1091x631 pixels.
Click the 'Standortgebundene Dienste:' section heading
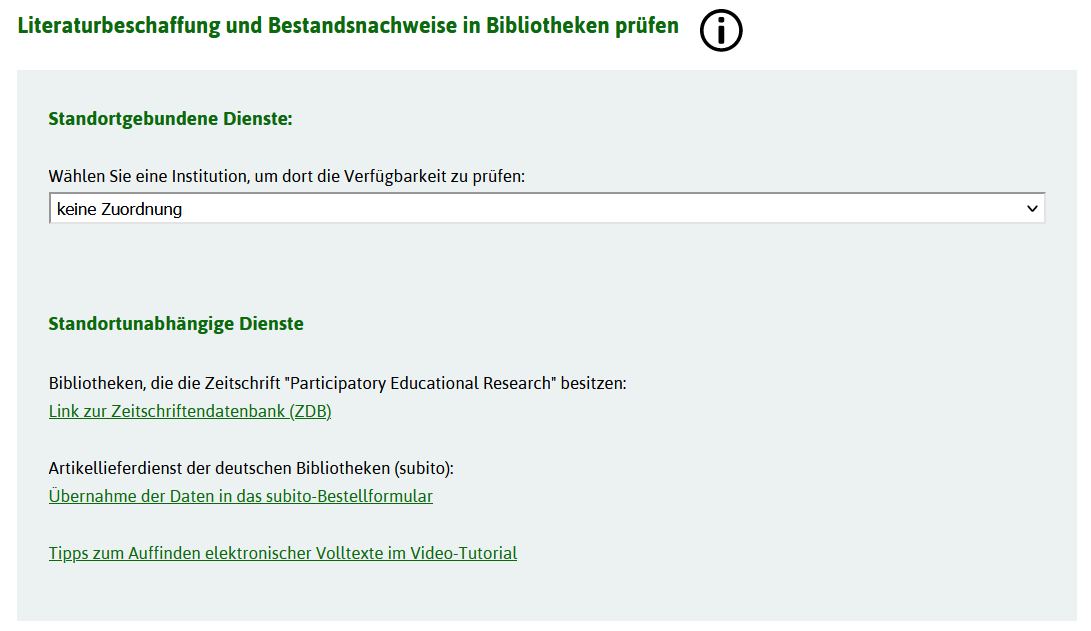[x=170, y=119]
